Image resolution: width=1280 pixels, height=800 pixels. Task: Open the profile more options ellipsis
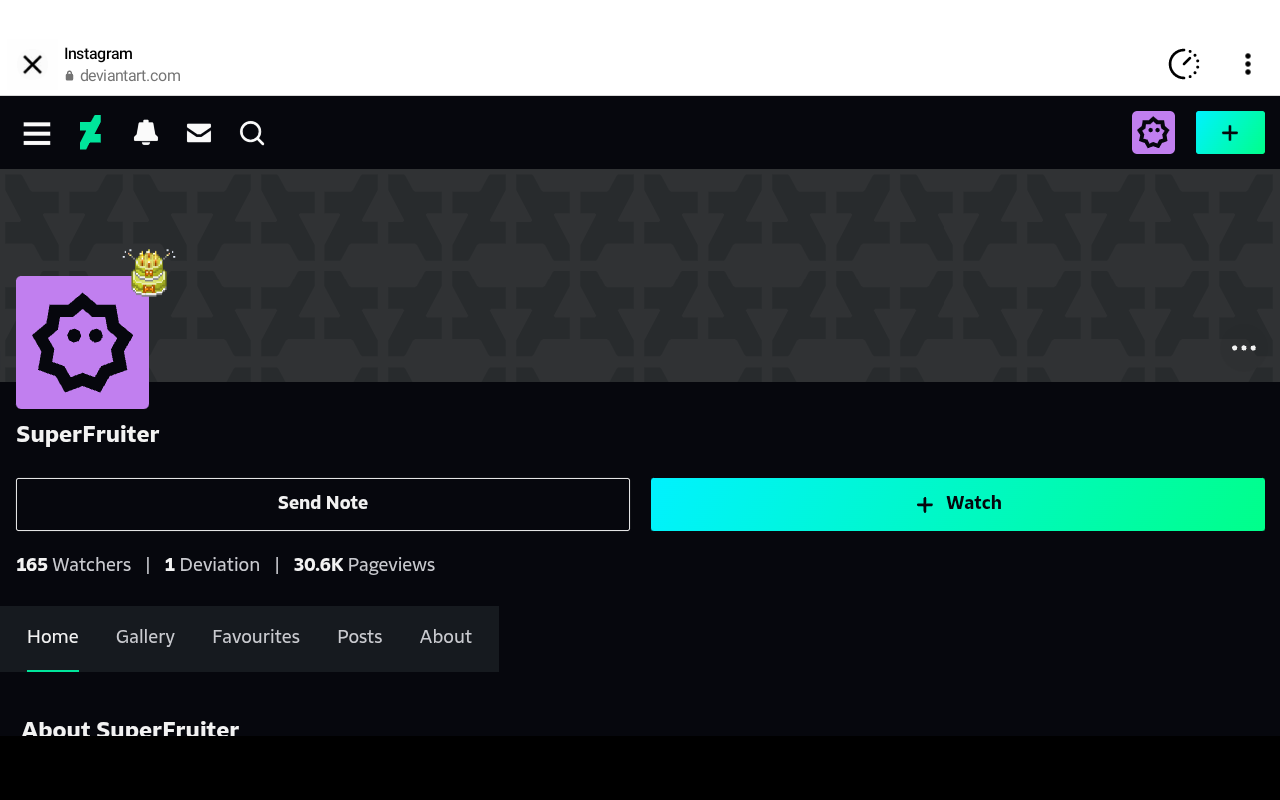pyautogui.click(x=1244, y=348)
